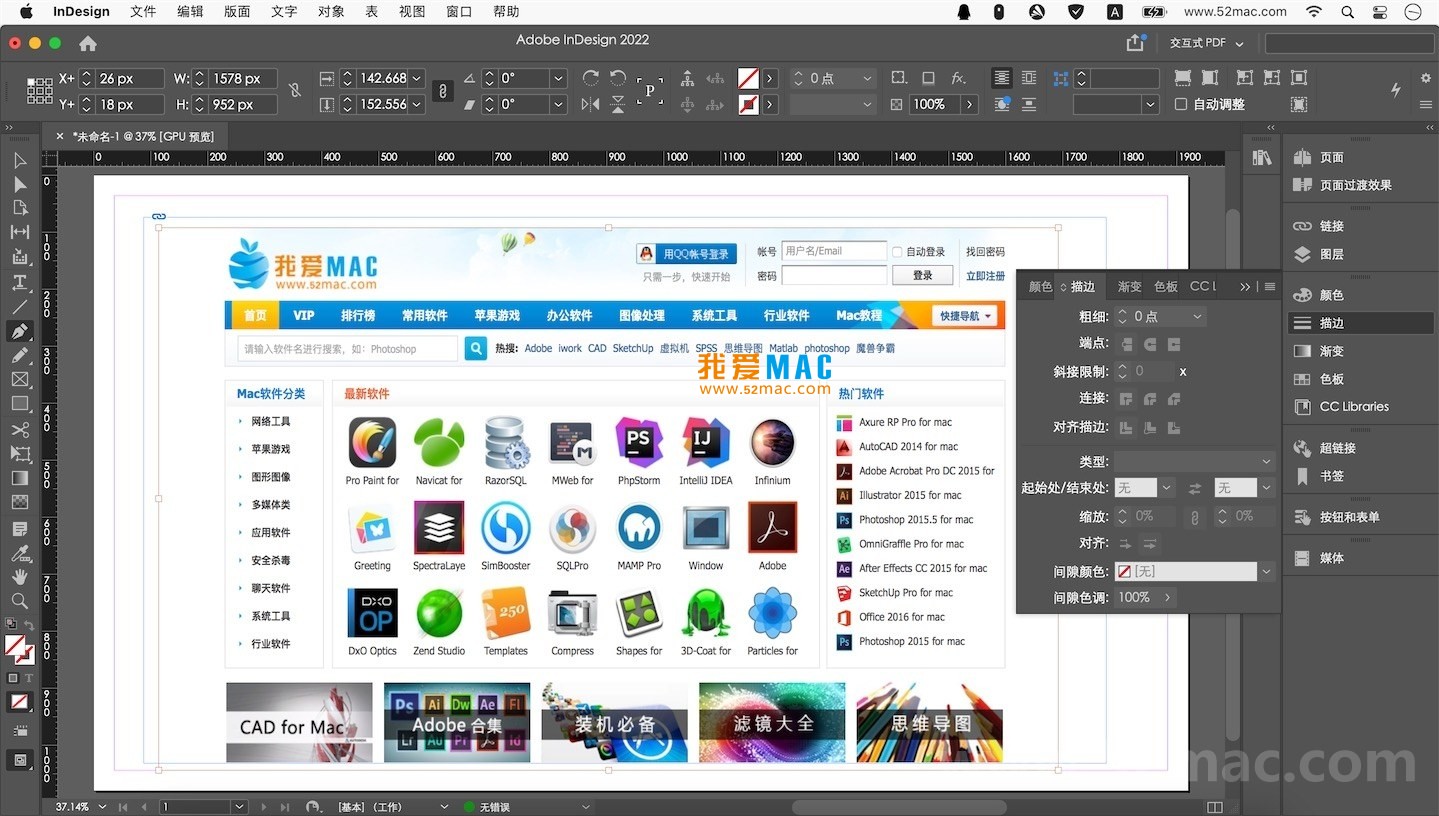The width and height of the screenshot is (1439, 816).
Task: Click the flip vertical icon
Action: pyautogui.click(x=618, y=104)
